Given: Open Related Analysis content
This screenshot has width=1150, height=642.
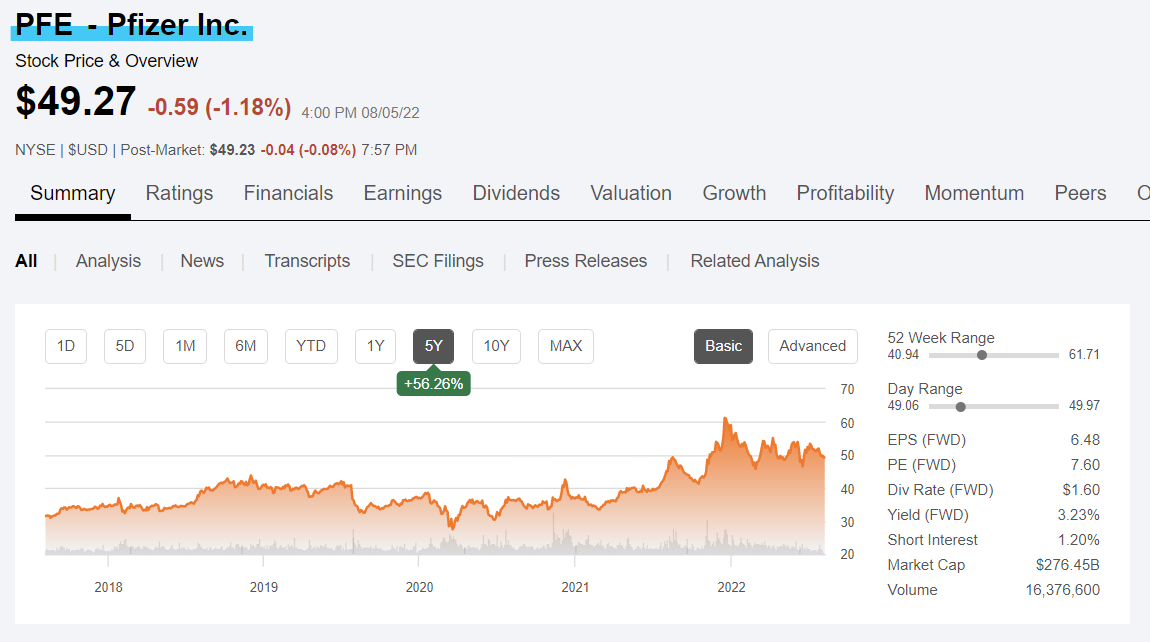Looking at the screenshot, I should [755, 261].
